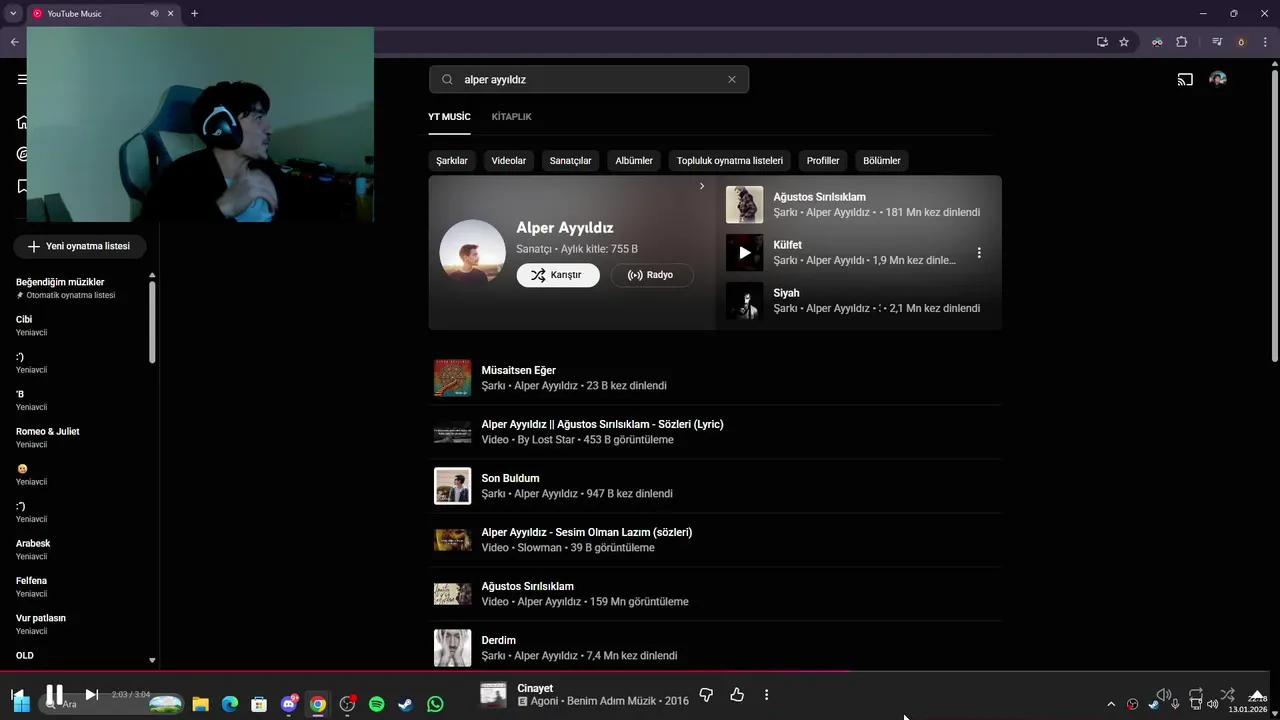Click the Karıştır shuffle button
This screenshot has height=720, width=1280.
click(558, 275)
